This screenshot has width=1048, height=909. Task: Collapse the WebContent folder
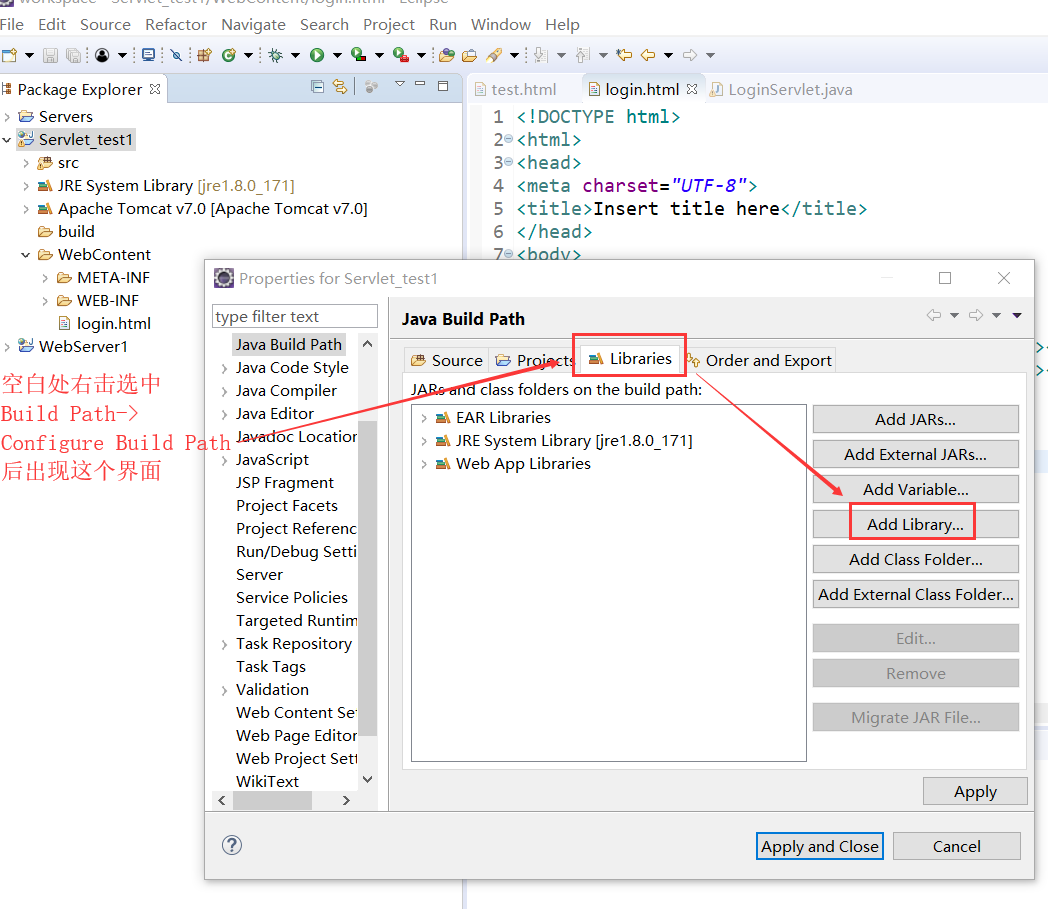[x=25, y=255]
